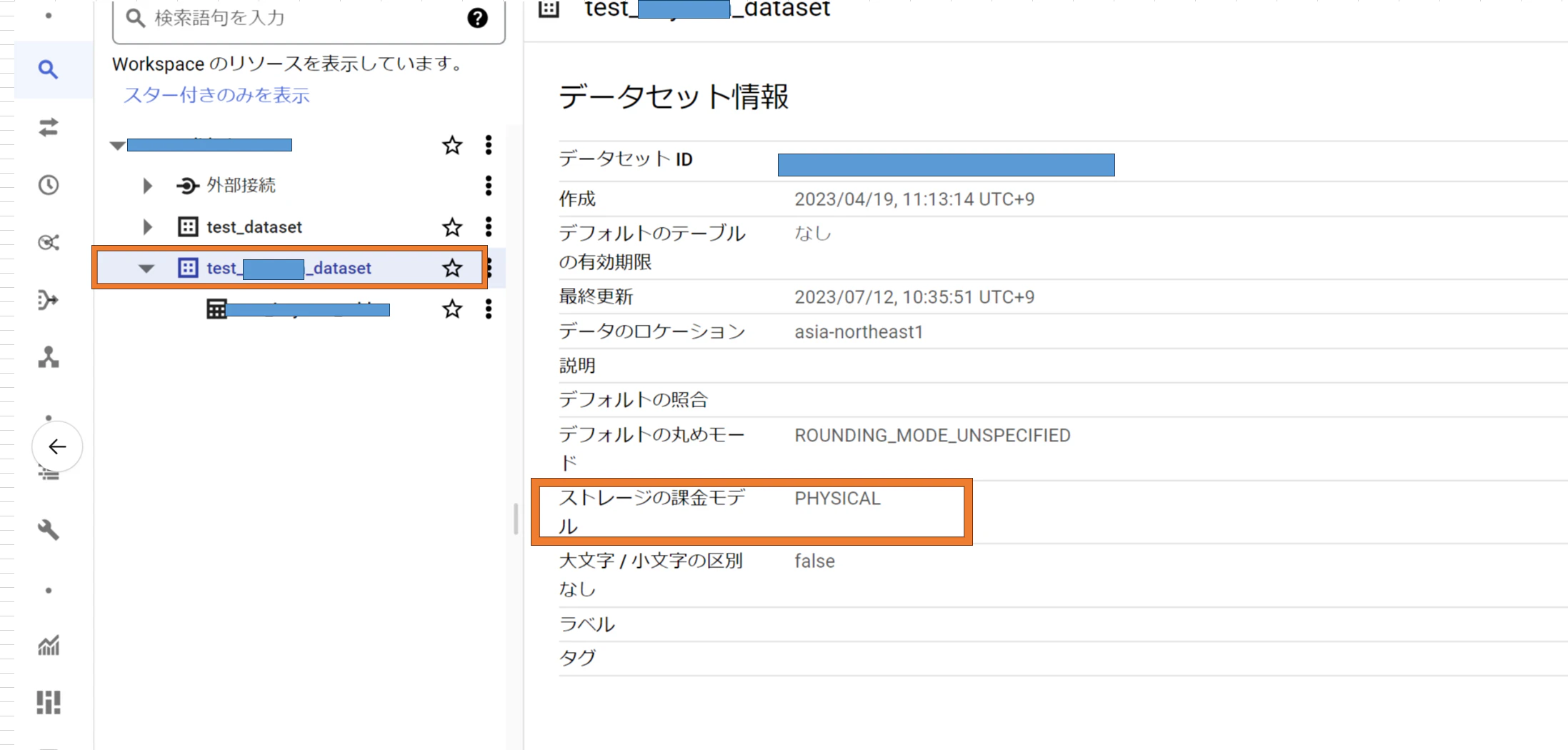Open Data transfers in the sidebar
Screen dimensions: 1568x750
click(48, 128)
